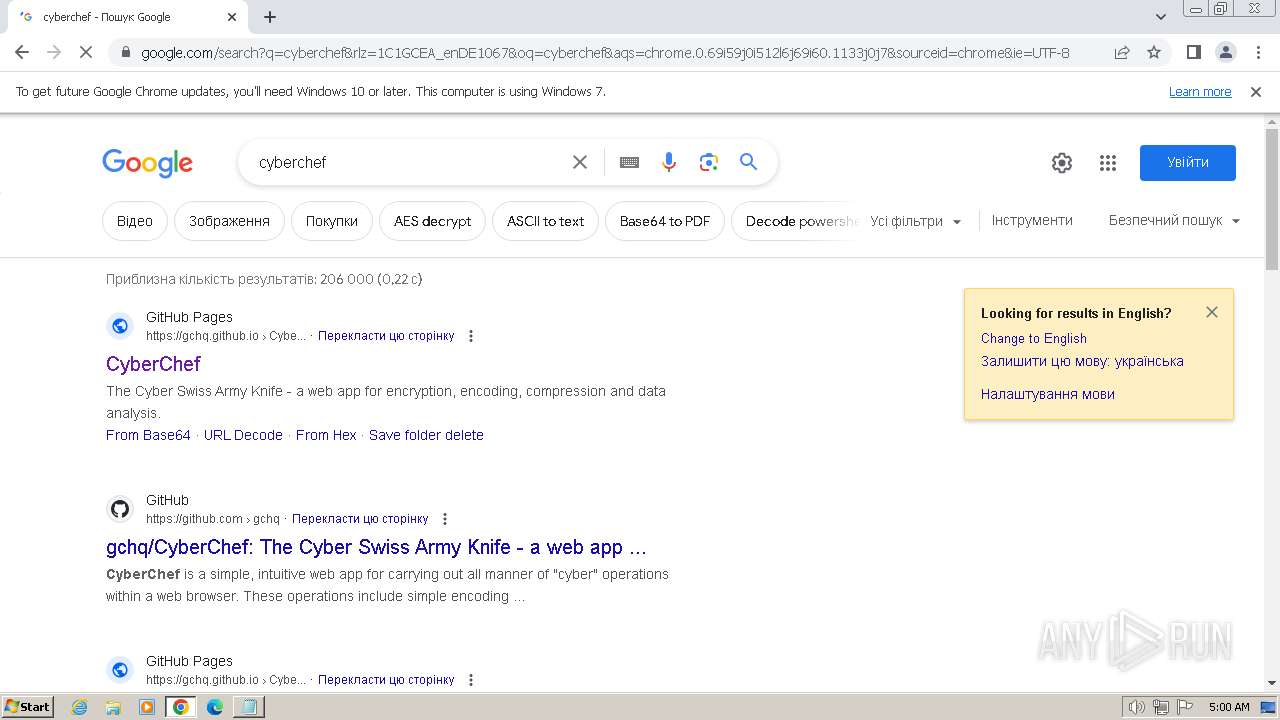Click result count text 'Приблизна кількість результатів'
The width and height of the screenshot is (1280, 720).
(x=264, y=279)
